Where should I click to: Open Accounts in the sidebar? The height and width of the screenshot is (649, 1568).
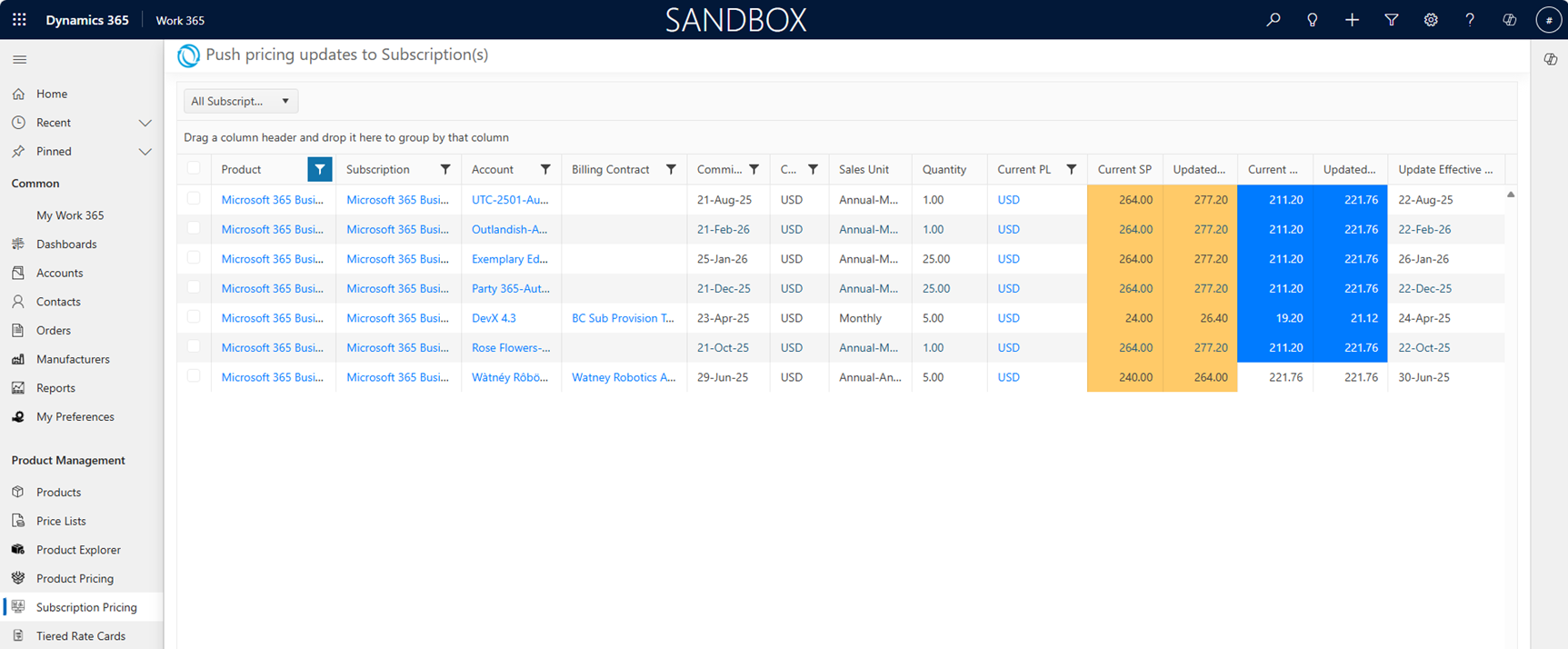click(59, 273)
